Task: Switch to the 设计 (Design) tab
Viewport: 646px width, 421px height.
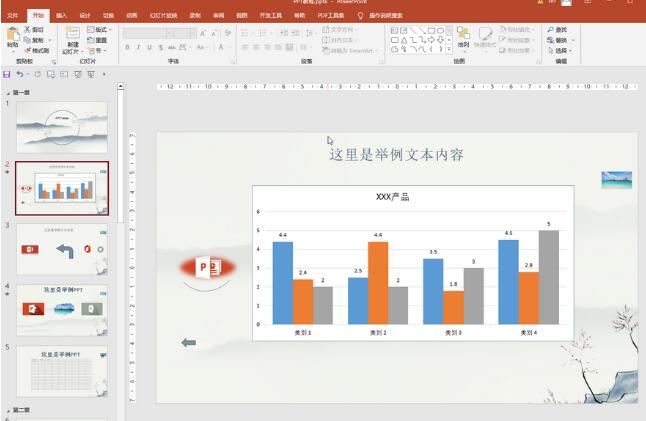Action: click(85, 15)
